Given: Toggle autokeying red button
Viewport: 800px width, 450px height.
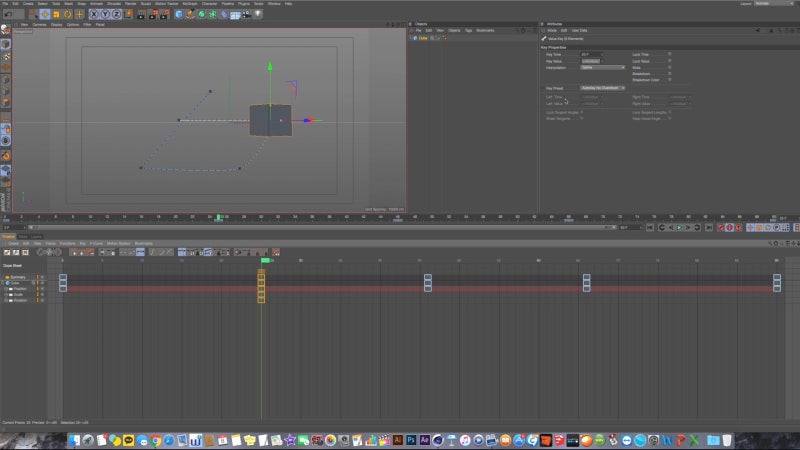Looking at the screenshot, I should click(x=729, y=228).
